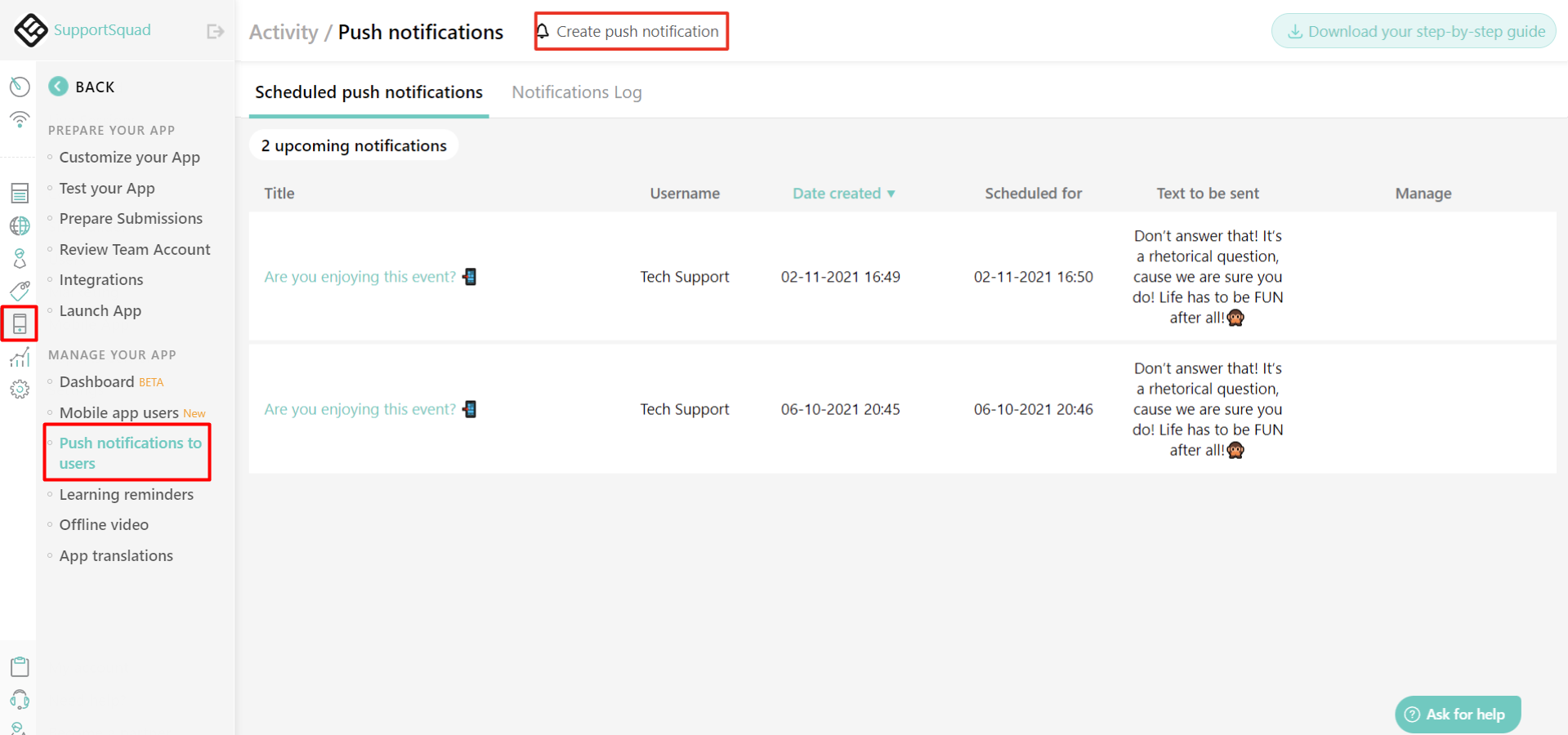
Task: Switch to the Notifications Log tab
Action: [576, 91]
